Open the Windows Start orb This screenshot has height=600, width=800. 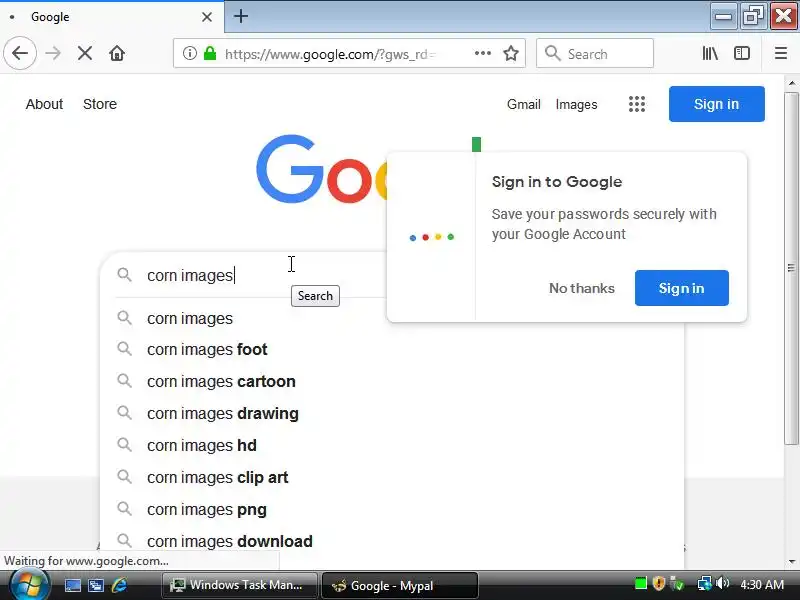28,585
